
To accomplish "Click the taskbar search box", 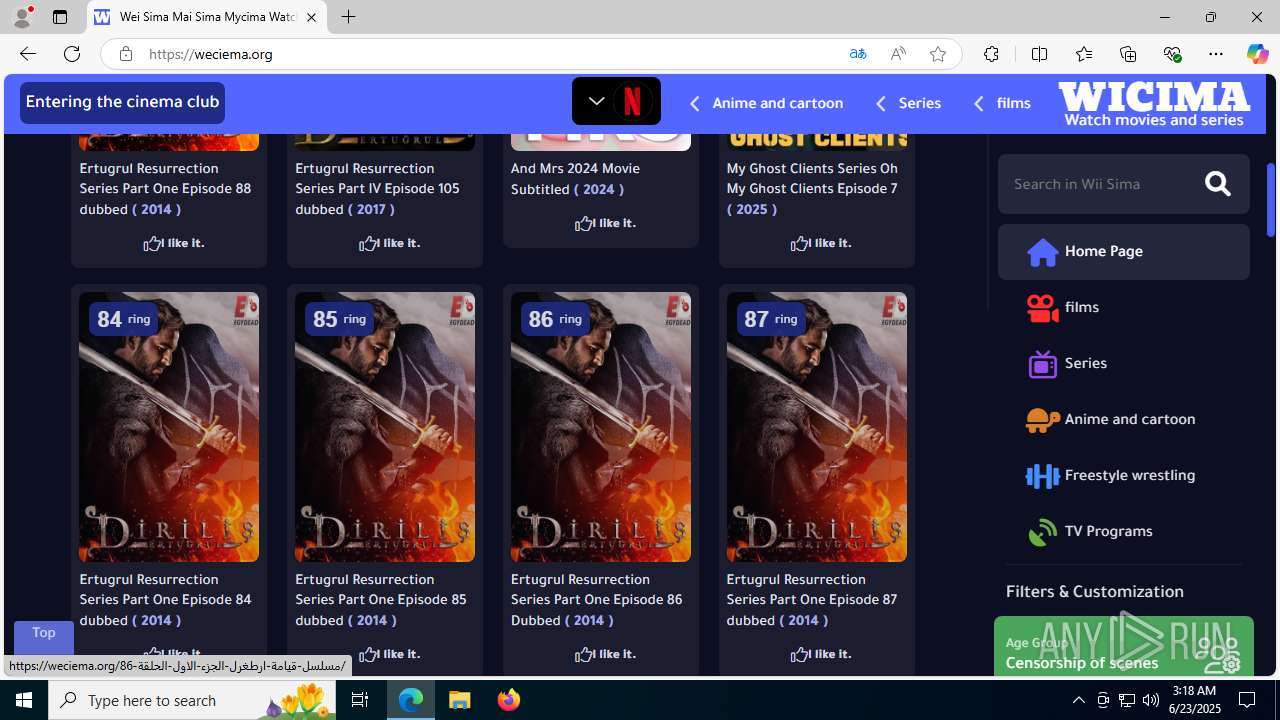I will [193, 700].
